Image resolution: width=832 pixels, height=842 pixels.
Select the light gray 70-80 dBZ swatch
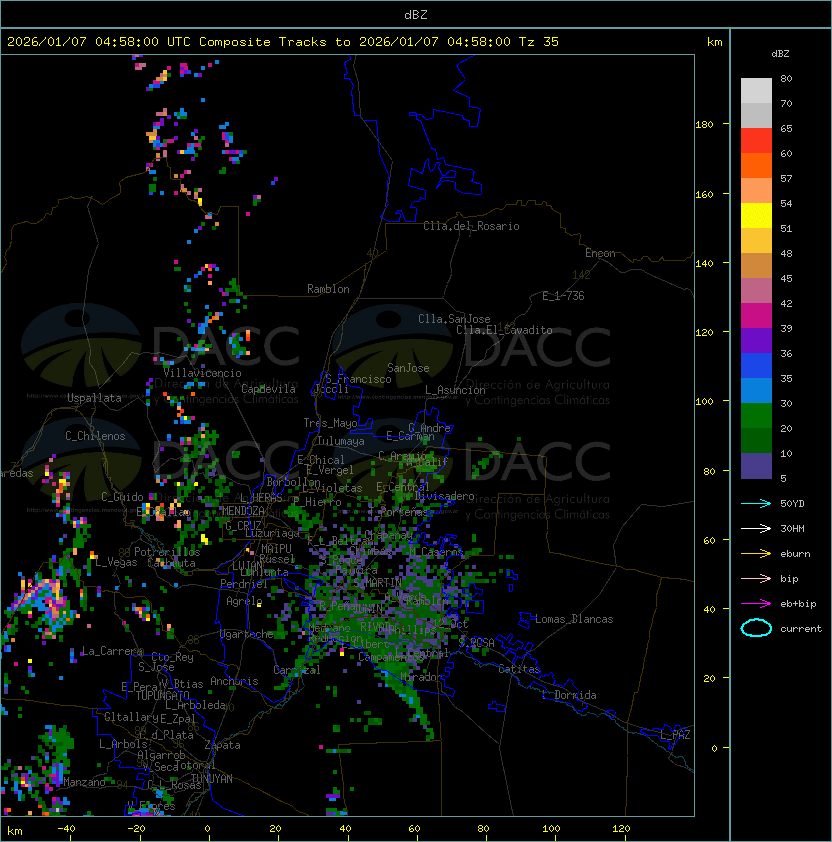click(x=756, y=91)
